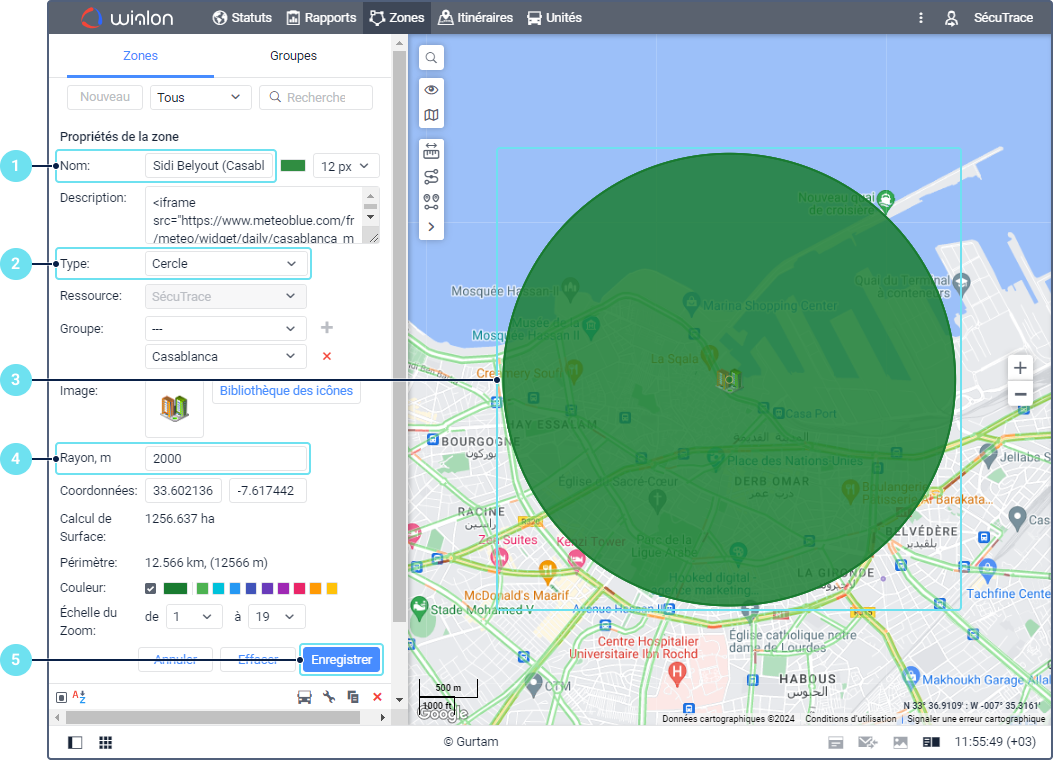Open the Rapports menu
Image resolution: width=1053 pixels, height=760 pixels.
click(x=321, y=18)
